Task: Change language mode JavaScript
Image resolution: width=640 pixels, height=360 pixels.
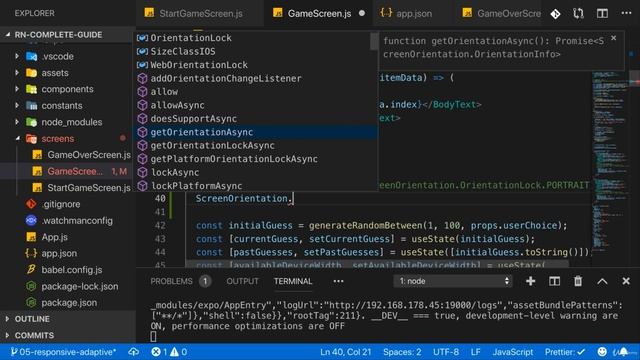Action: tap(513, 352)
